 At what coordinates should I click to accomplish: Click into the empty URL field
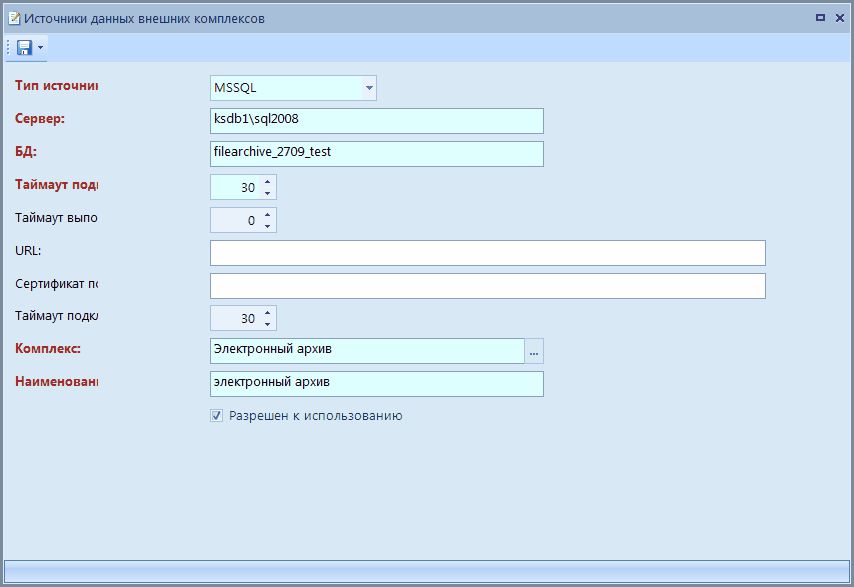[487, 253]
